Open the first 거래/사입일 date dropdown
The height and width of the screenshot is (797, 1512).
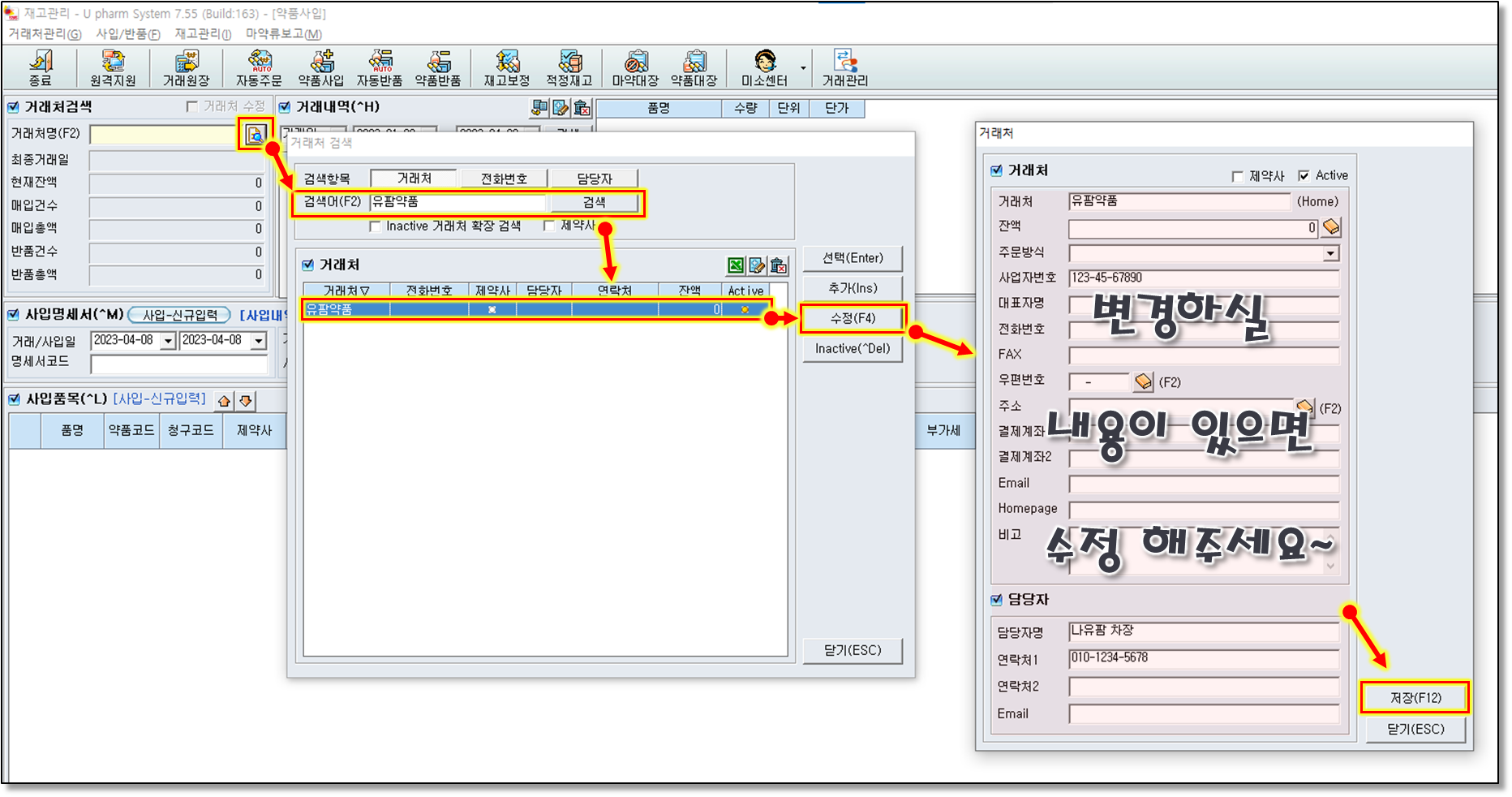[x=168, y=341]
